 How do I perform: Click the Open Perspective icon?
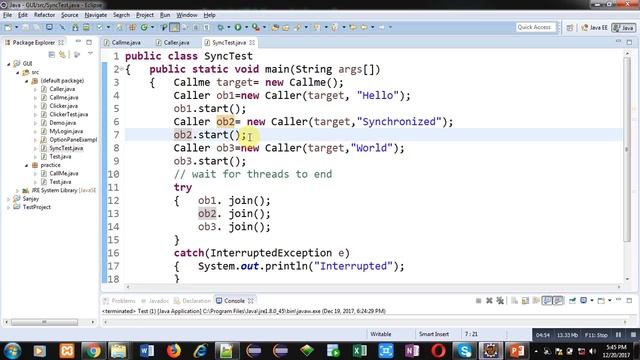(x=570, y=28)
